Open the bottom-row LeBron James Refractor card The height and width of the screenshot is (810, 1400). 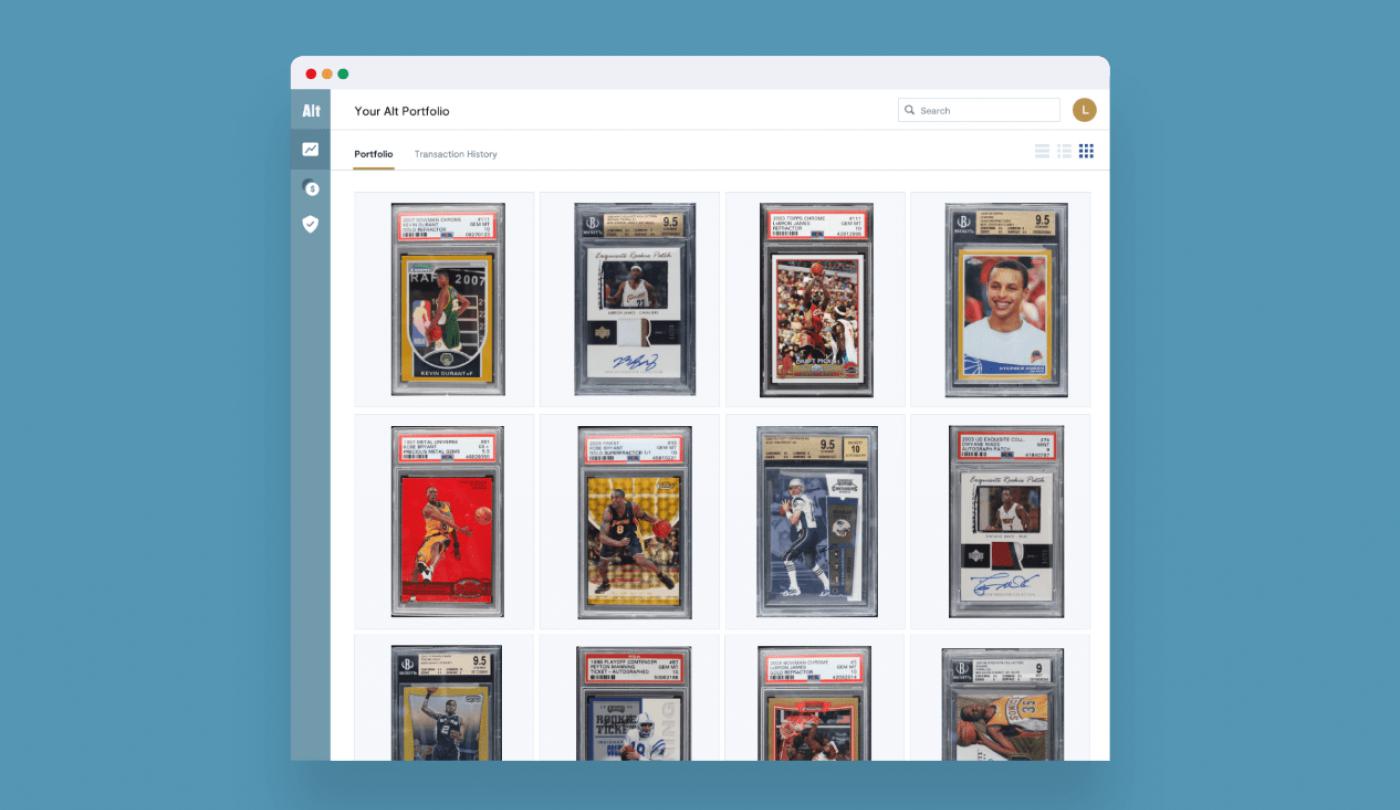pyautogui.click(x=815, y=704)
